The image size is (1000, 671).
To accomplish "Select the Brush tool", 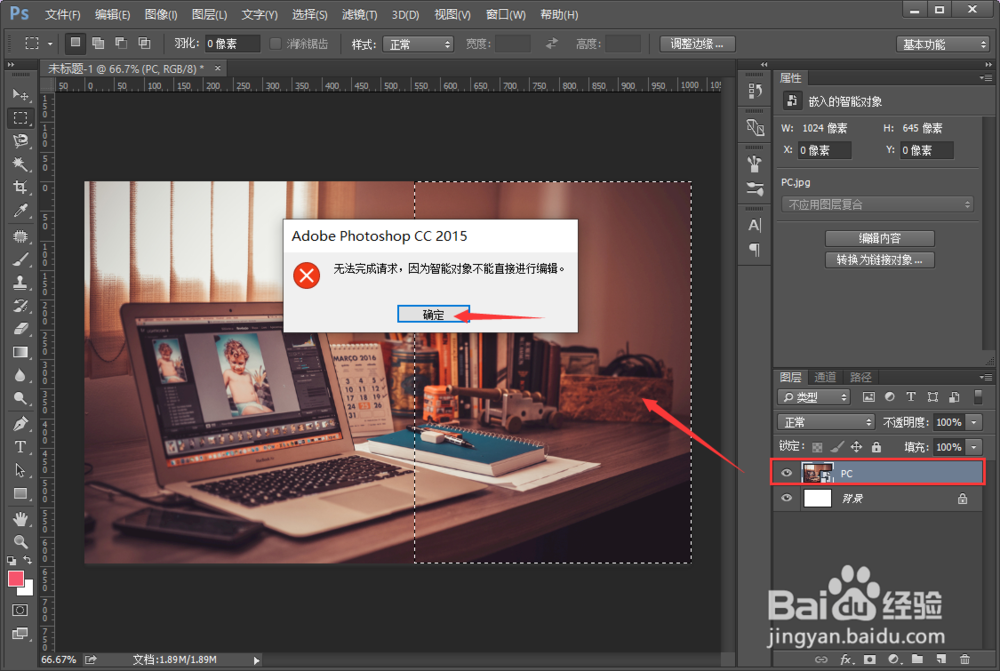I will coord(20,259).
